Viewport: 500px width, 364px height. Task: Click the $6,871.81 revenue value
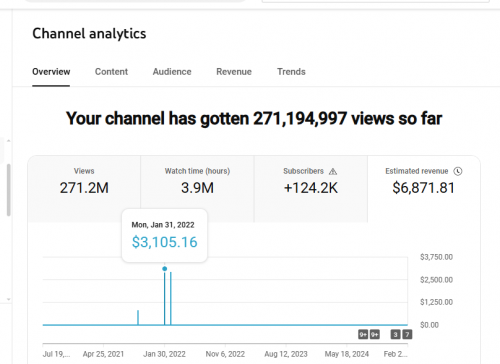click(x=424, y=188)
